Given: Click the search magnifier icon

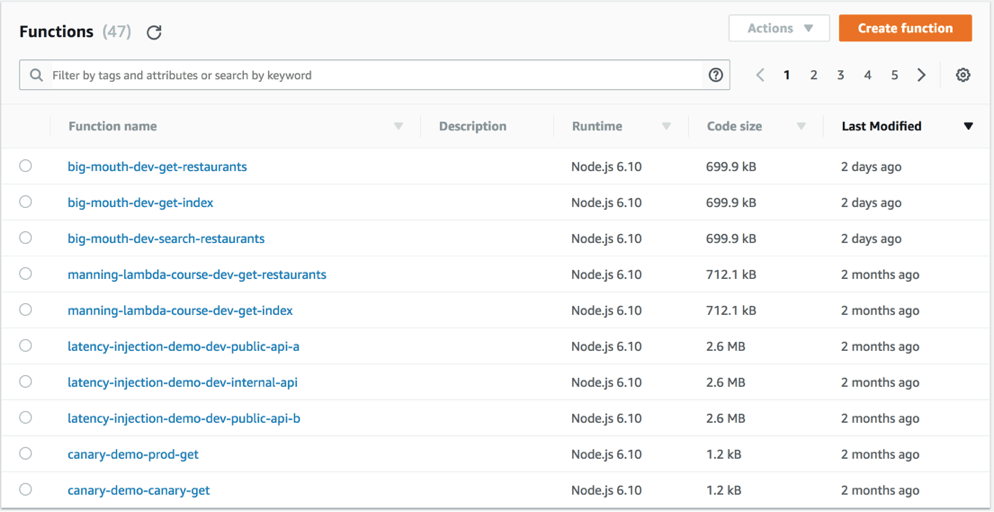Looking at the screenshot, I should tap(36, 75).
